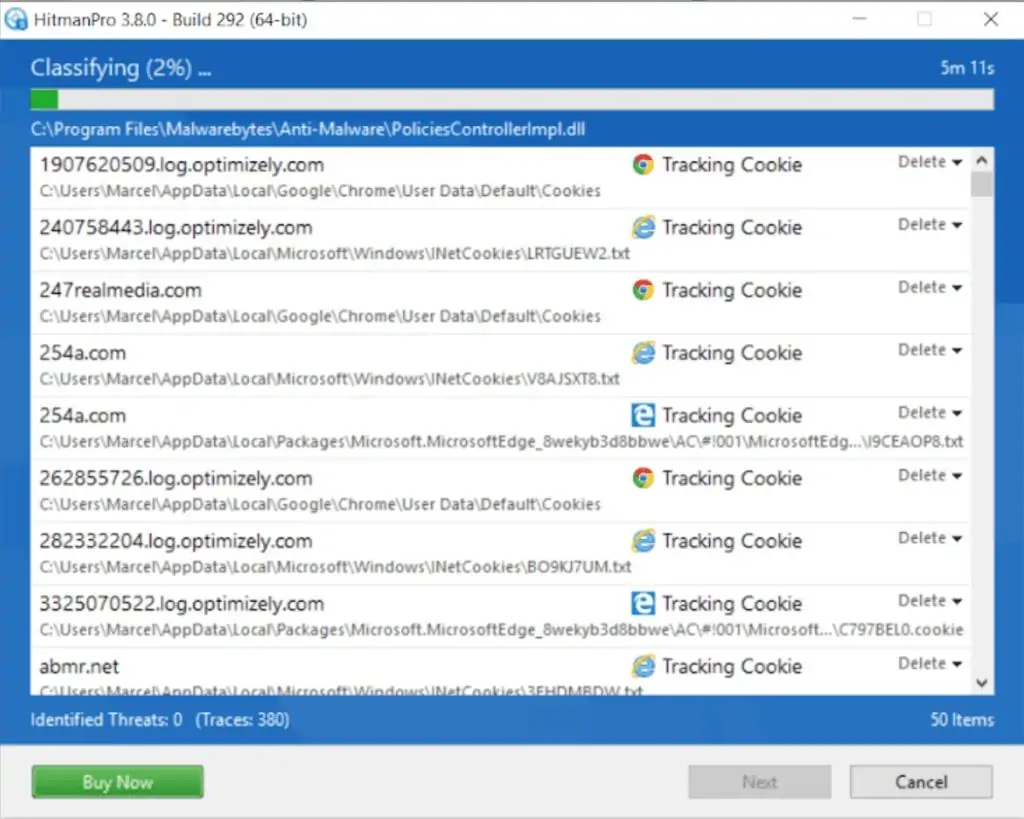Click the 5m 11s elapsed time
Screen dimensions: 1024x819
(x=967, y=68)
